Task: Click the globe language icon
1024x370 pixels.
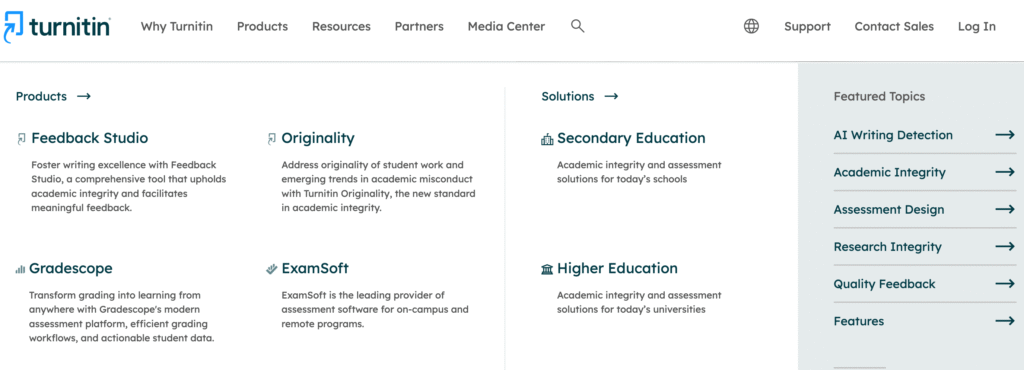Action: coord(752,26)
